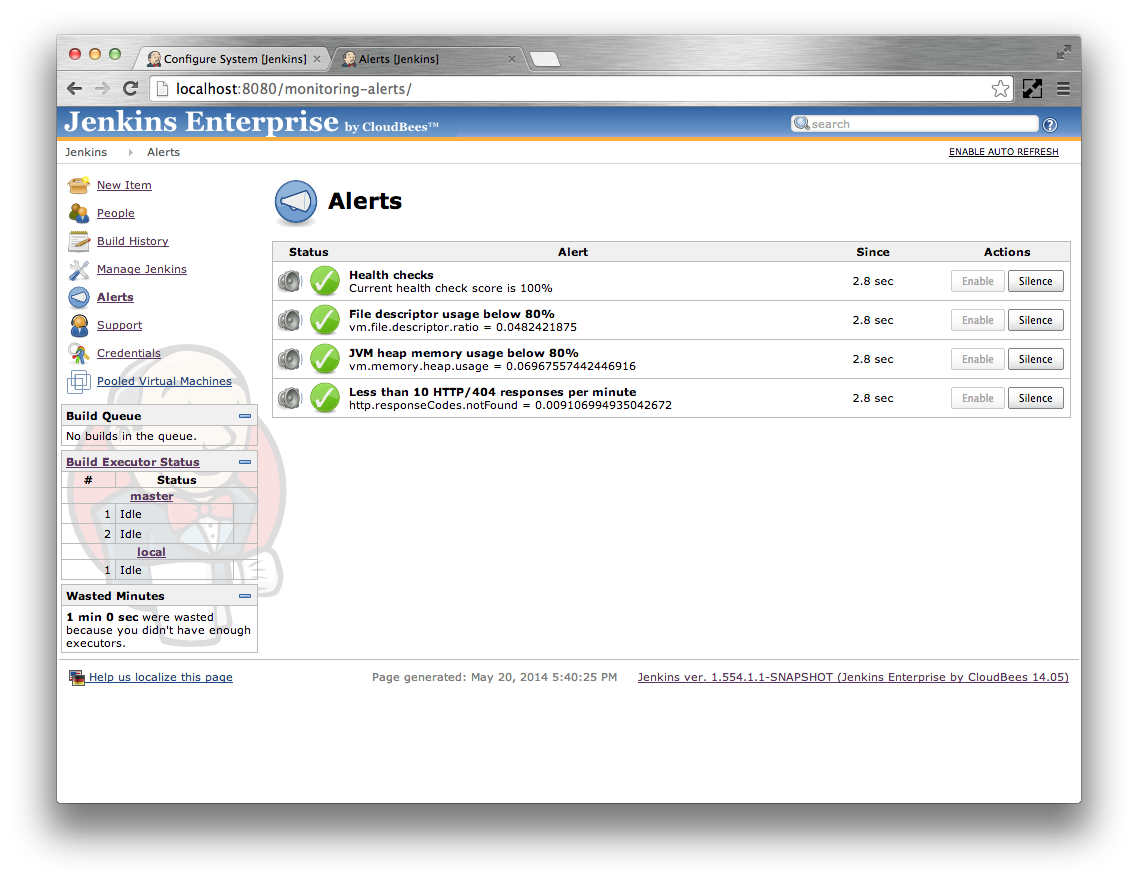This screenshot has height=882, width=1138.
Task: Reload the page with refresh icon
Action: pos(131,89)
